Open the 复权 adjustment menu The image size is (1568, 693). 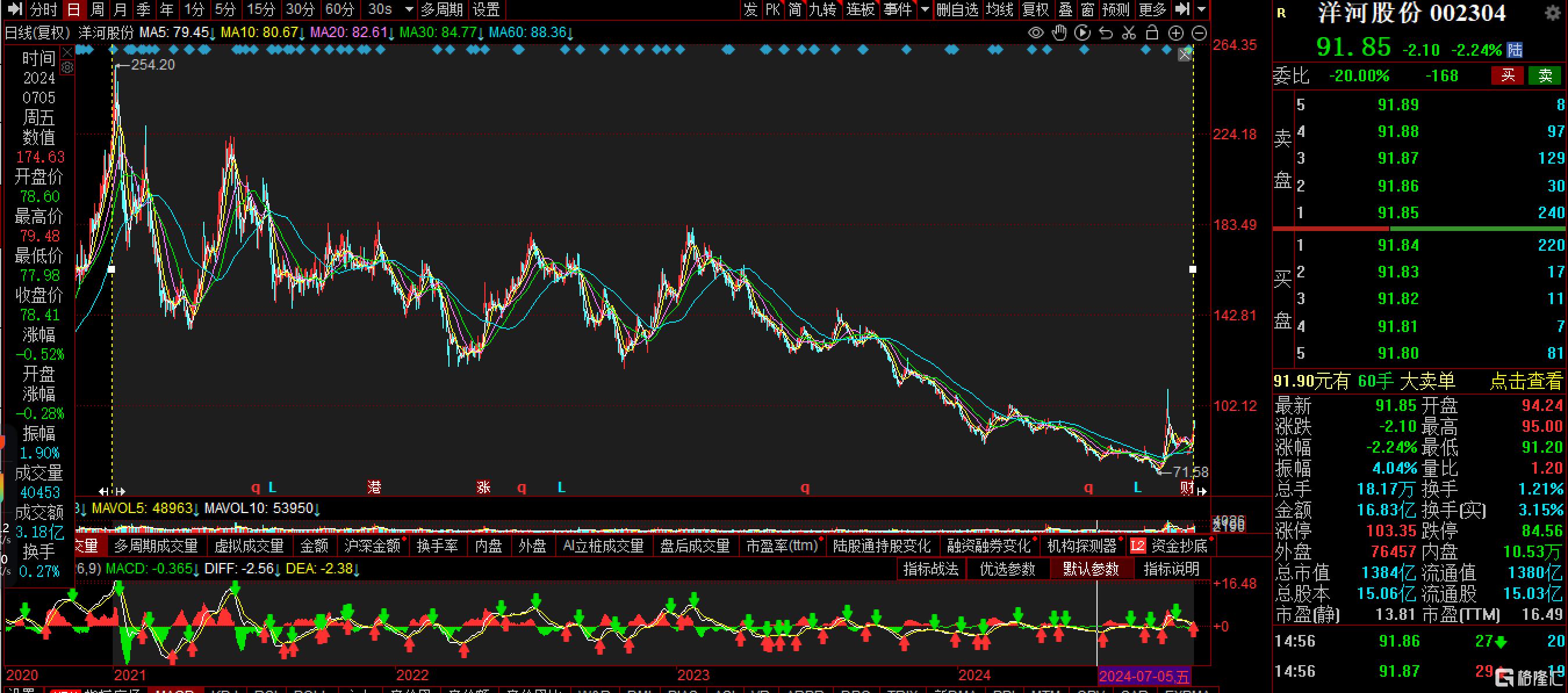pos(1035,9)
